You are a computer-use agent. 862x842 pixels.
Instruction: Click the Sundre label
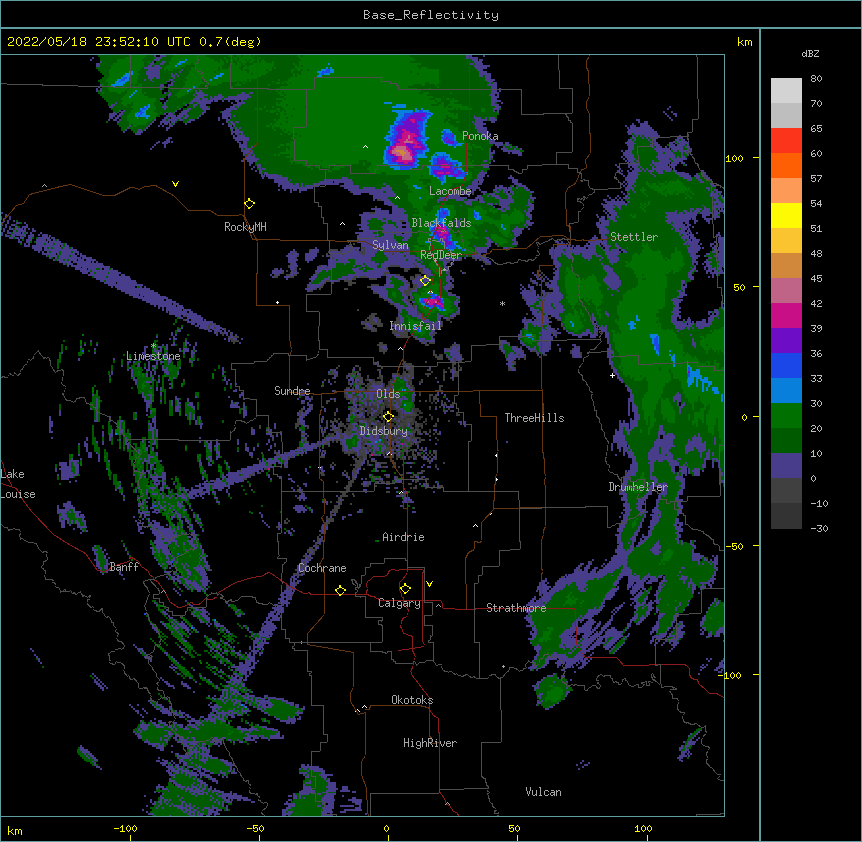[292, 391]
